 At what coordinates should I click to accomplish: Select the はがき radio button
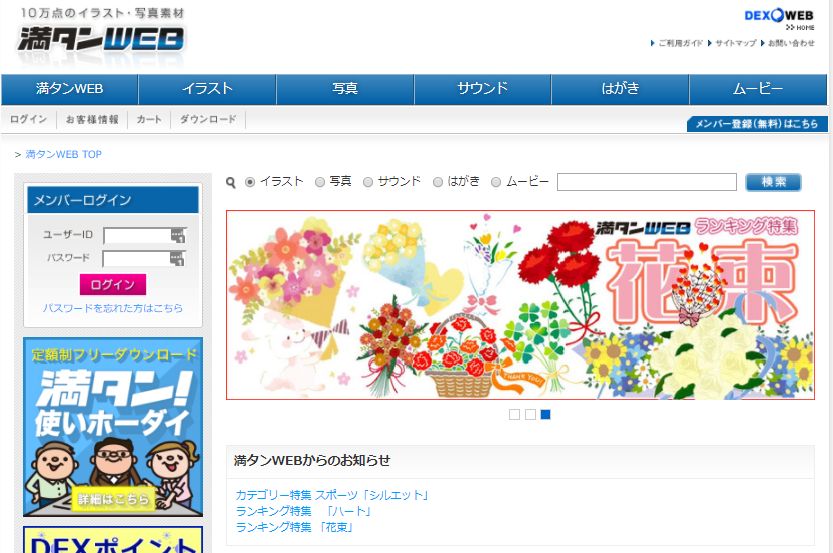pos(438,182)
